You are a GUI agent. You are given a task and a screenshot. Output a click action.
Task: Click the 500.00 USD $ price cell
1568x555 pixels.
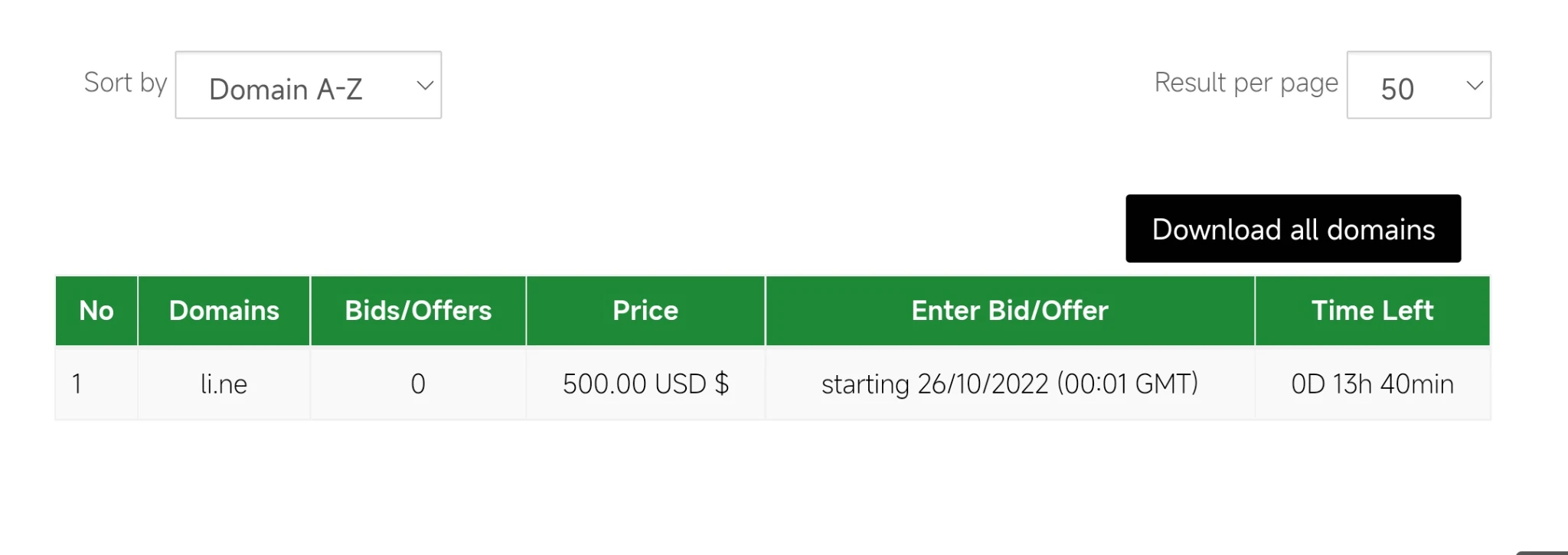[x=645, y=384]
